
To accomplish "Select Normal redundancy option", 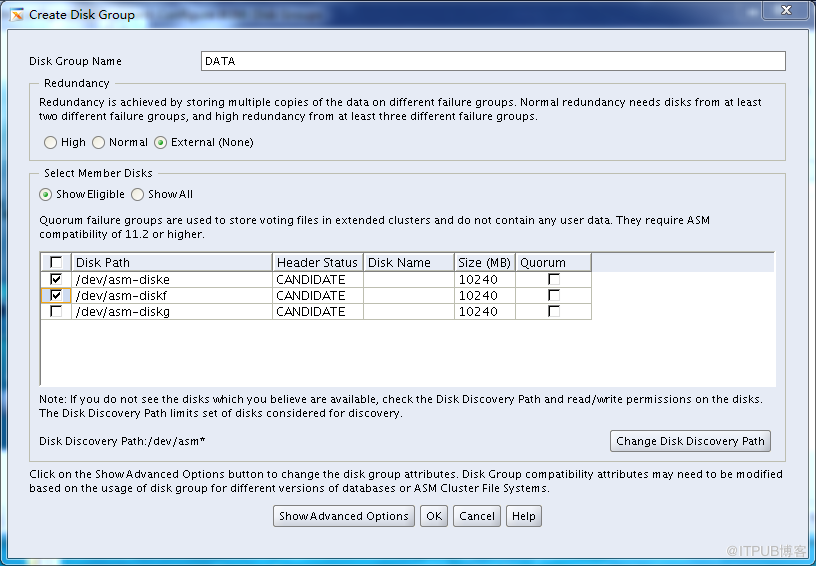I will (99, 143).
